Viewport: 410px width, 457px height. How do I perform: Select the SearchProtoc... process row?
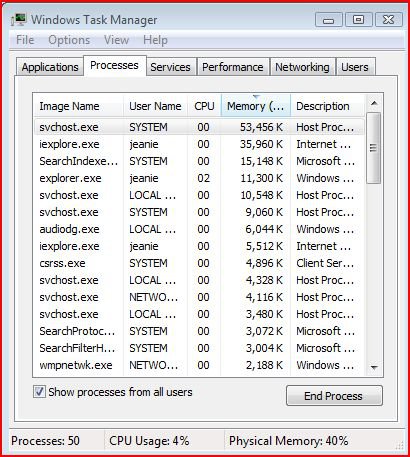(x=199, y=331)
